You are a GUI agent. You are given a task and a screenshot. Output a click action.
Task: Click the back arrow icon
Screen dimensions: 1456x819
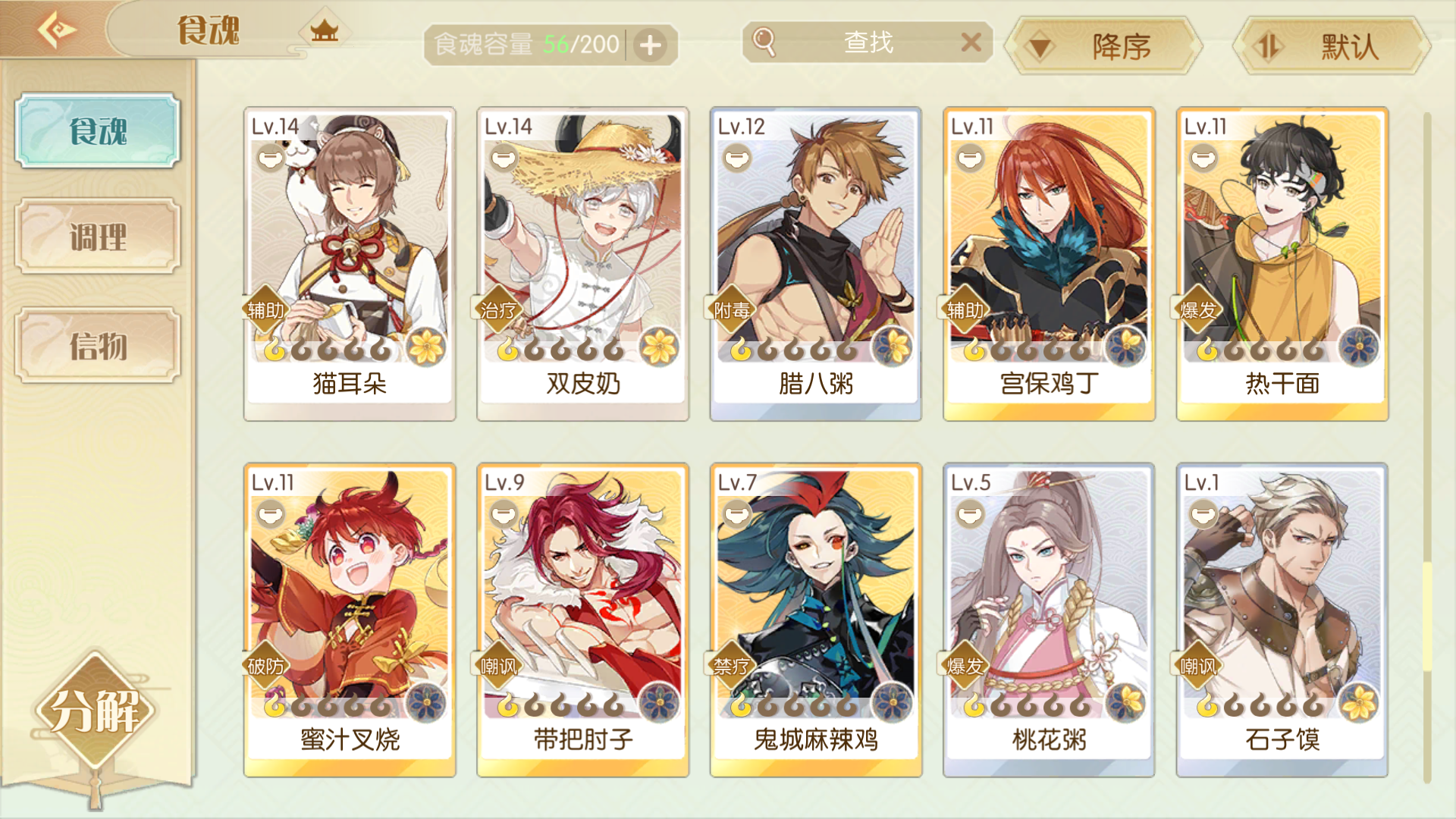(x=57, y=30)
